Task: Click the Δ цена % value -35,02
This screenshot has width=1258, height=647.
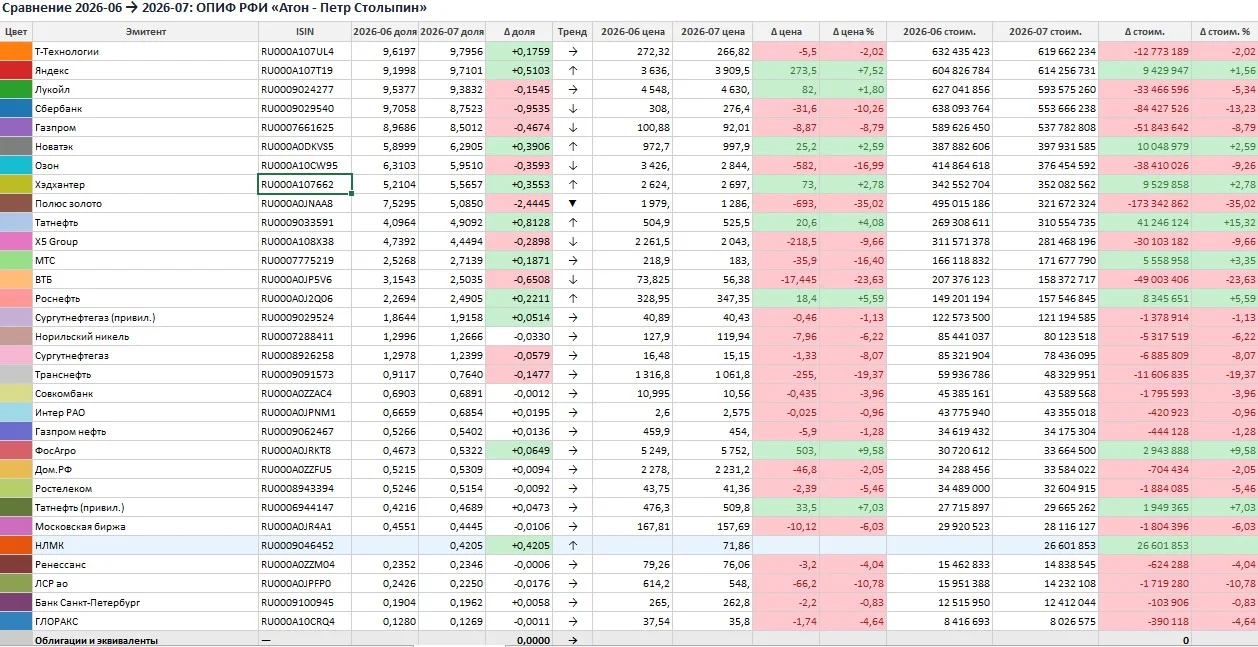Action: click(853, 203)
